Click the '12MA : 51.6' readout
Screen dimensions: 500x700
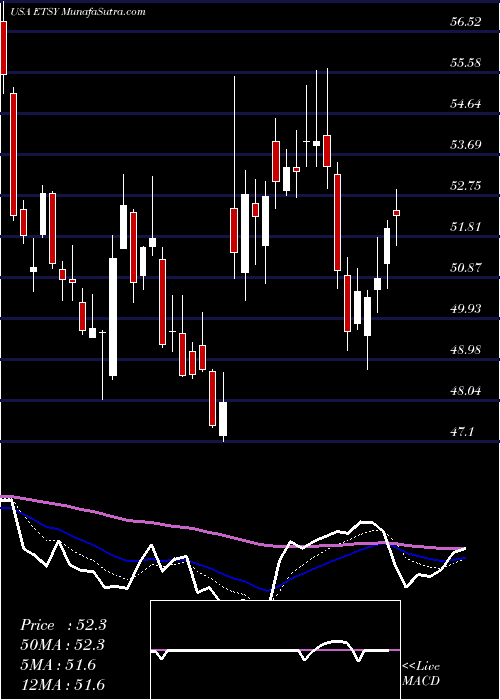coord(63,685)
